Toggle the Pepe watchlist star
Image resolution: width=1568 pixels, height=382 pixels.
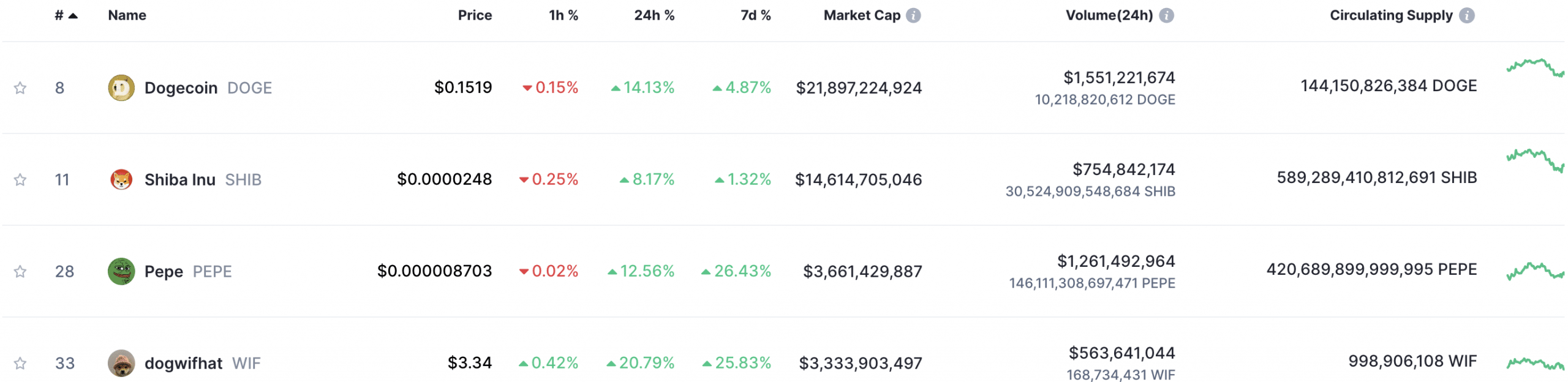20,272
